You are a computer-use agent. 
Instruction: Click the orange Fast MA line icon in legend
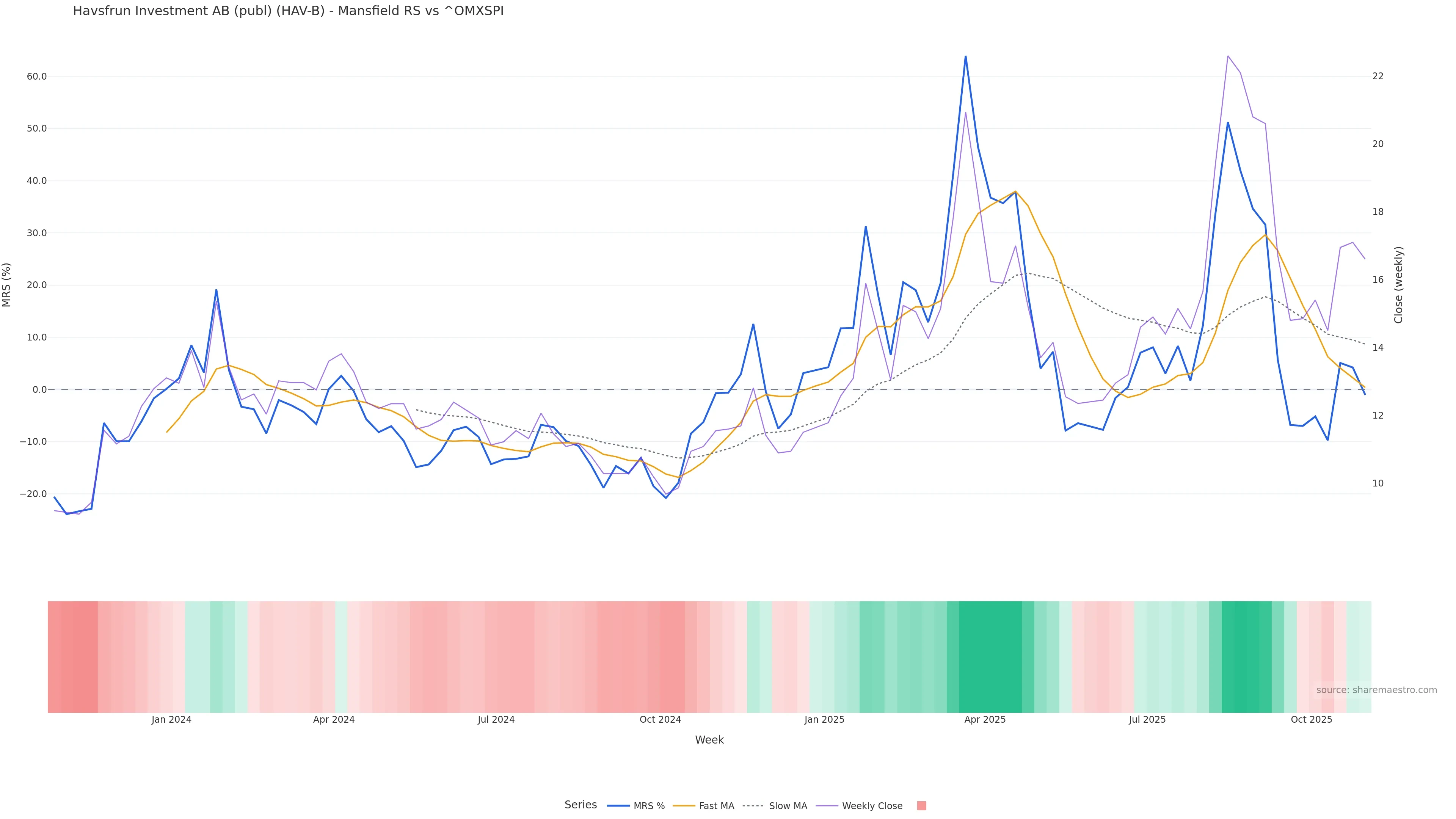684,806
